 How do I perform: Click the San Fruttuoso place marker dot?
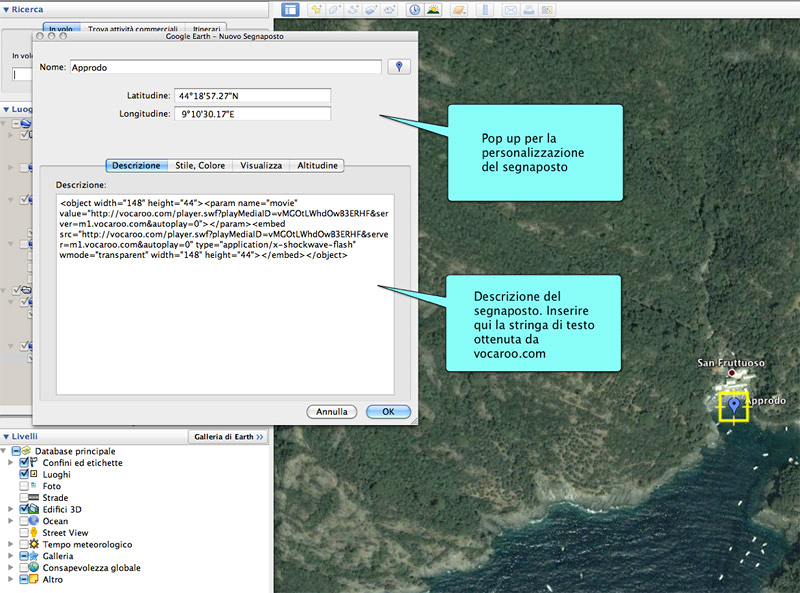(x=732, y=373)
